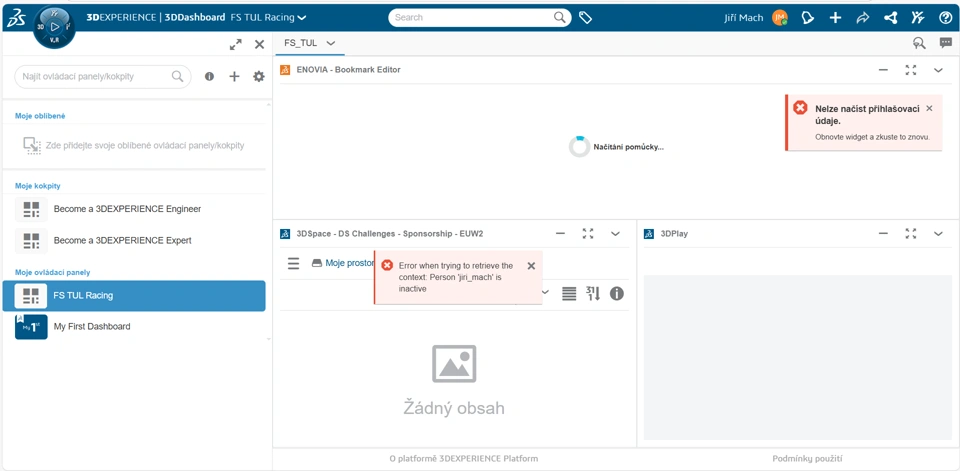Switch 3DSpace to list view icon
Viewport: 960px width, 471px height.
[569, 294]
